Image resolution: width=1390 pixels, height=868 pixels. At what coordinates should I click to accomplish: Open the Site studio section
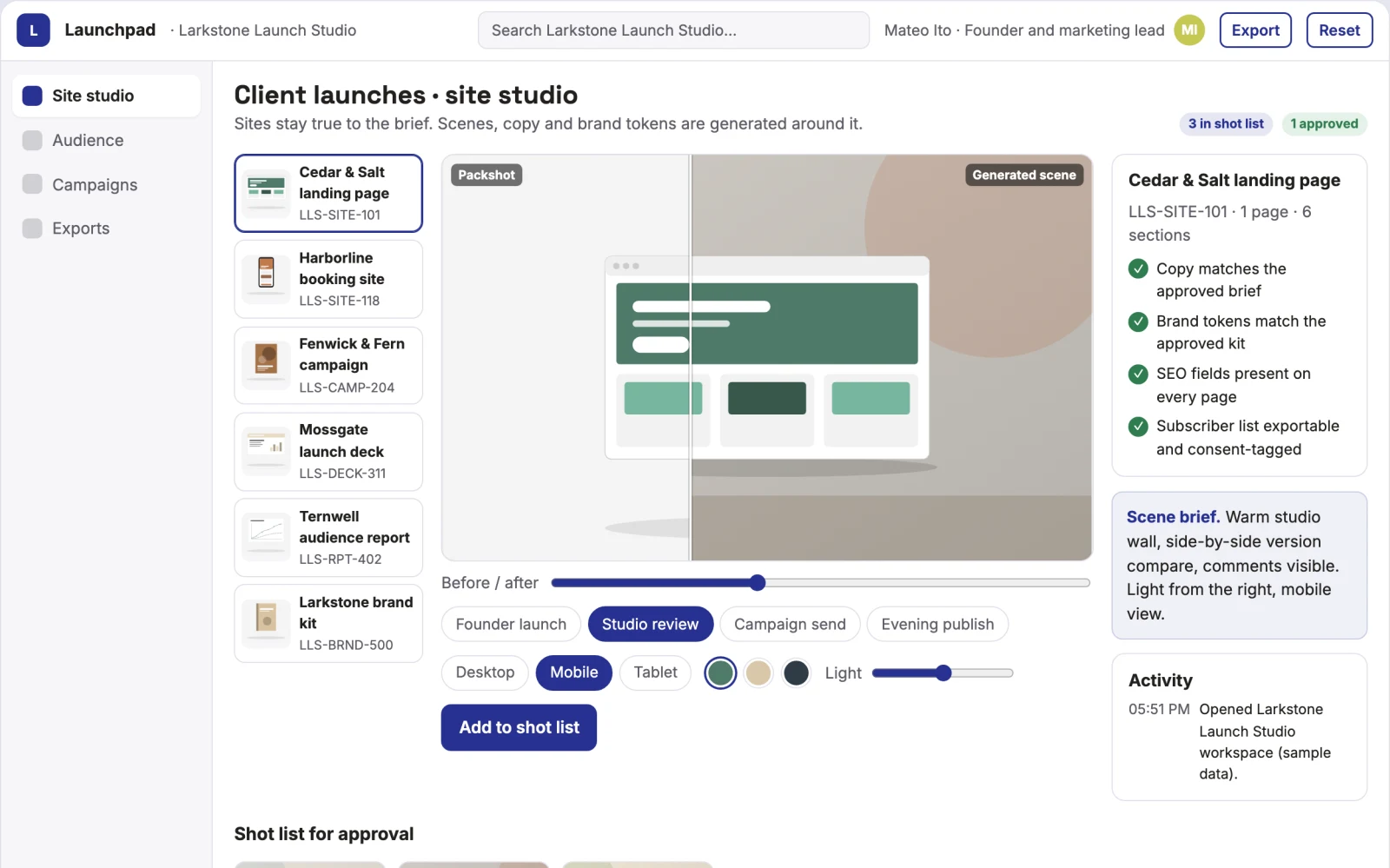(x=107, y=96)
